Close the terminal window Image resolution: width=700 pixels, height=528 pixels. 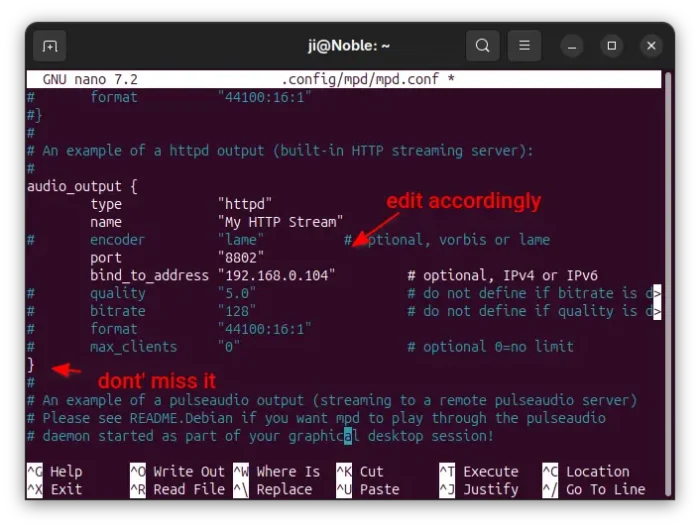(x=652, y=46)
